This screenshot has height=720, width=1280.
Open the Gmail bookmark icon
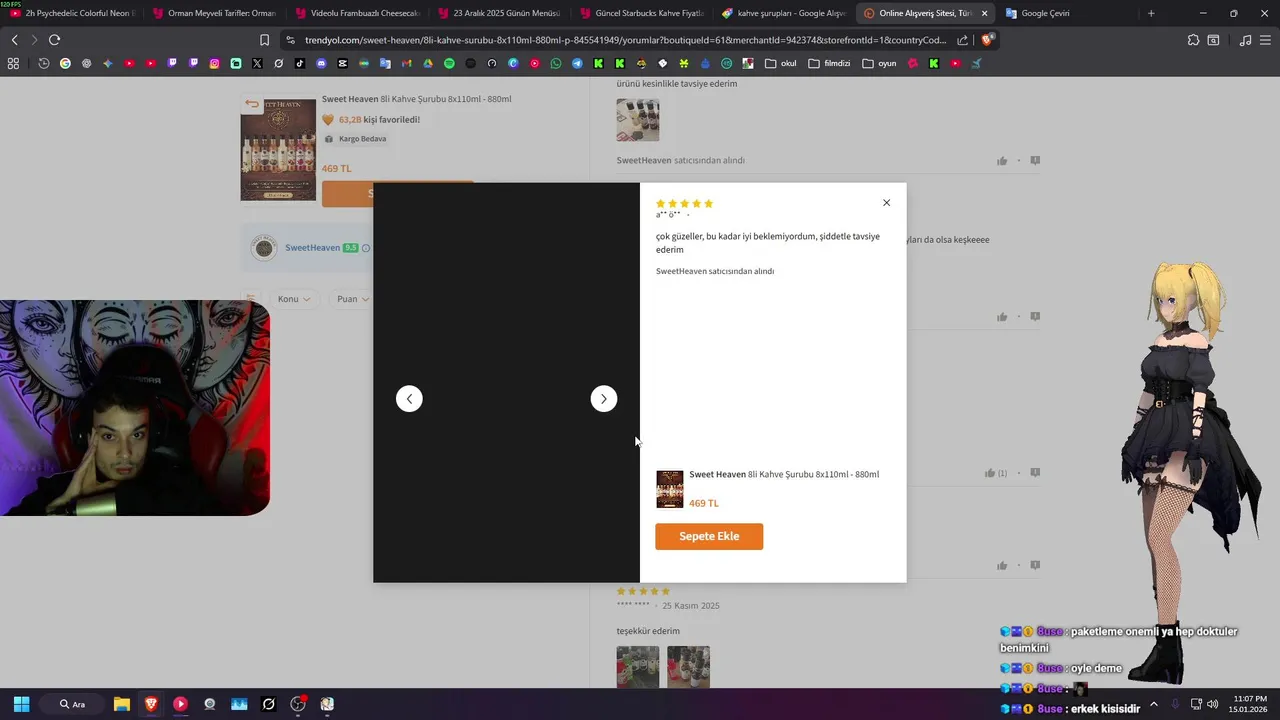pos(406,63)
